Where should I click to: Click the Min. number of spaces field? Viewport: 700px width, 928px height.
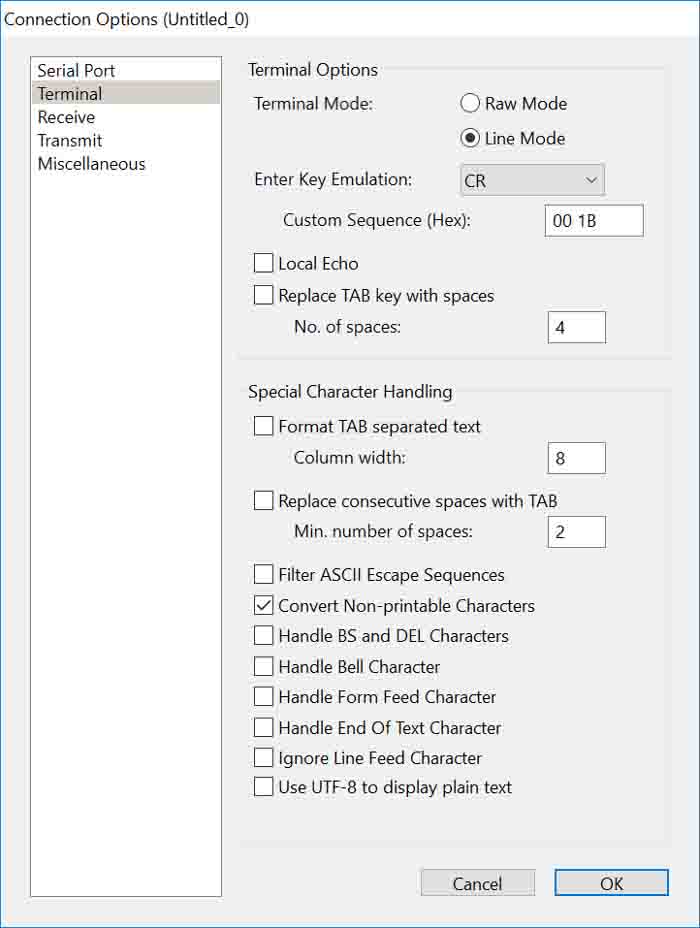click(577, 532)
